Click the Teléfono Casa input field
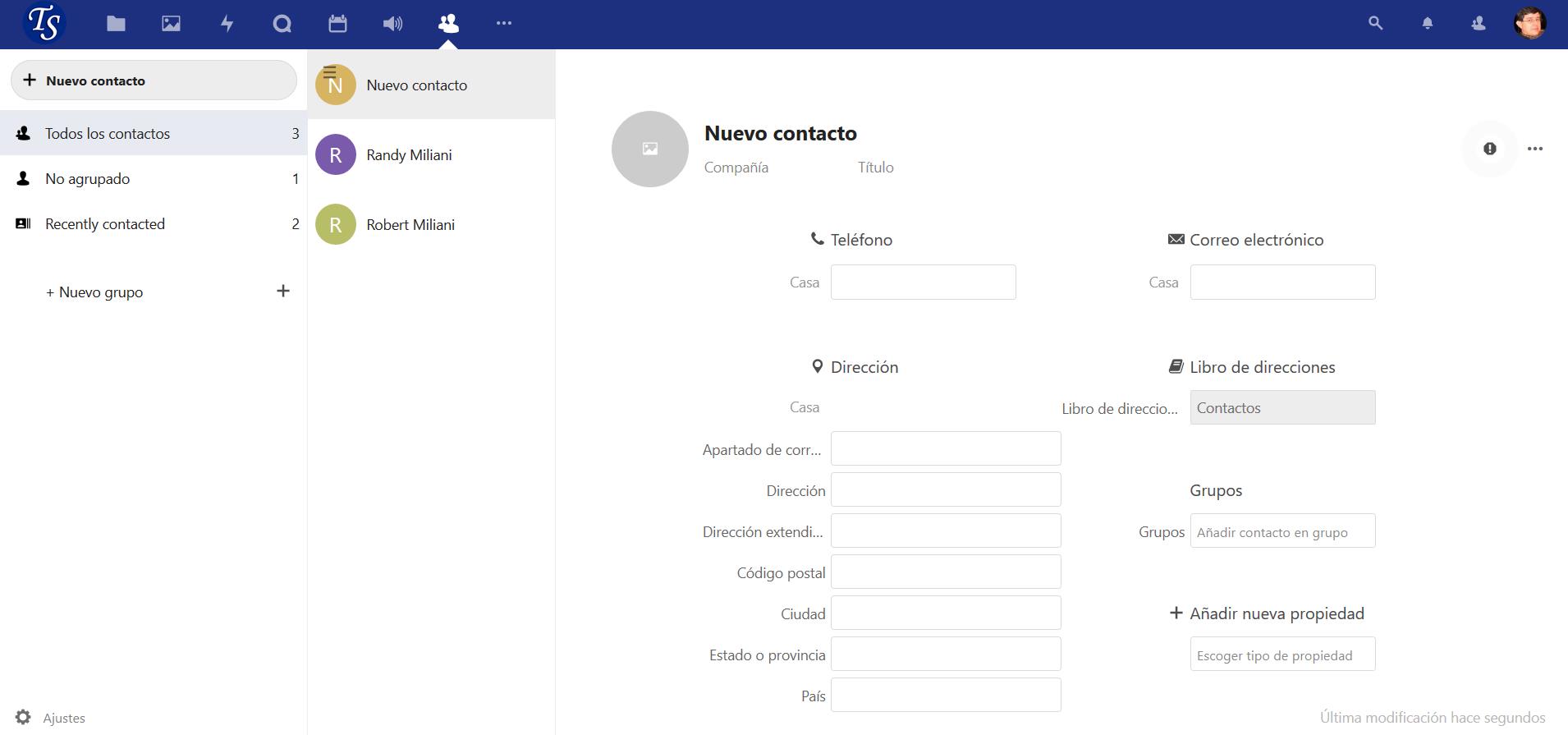 (923, 283)
